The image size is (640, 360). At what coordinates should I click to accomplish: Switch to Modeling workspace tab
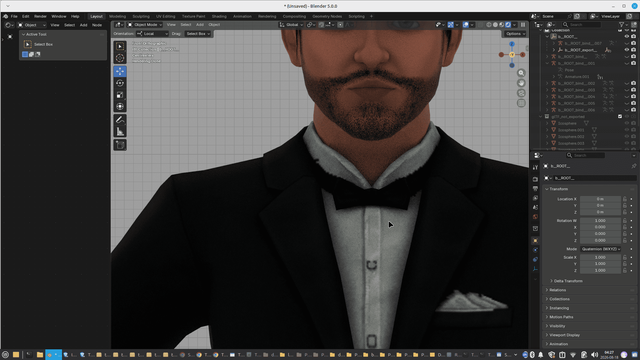(118, 16)
